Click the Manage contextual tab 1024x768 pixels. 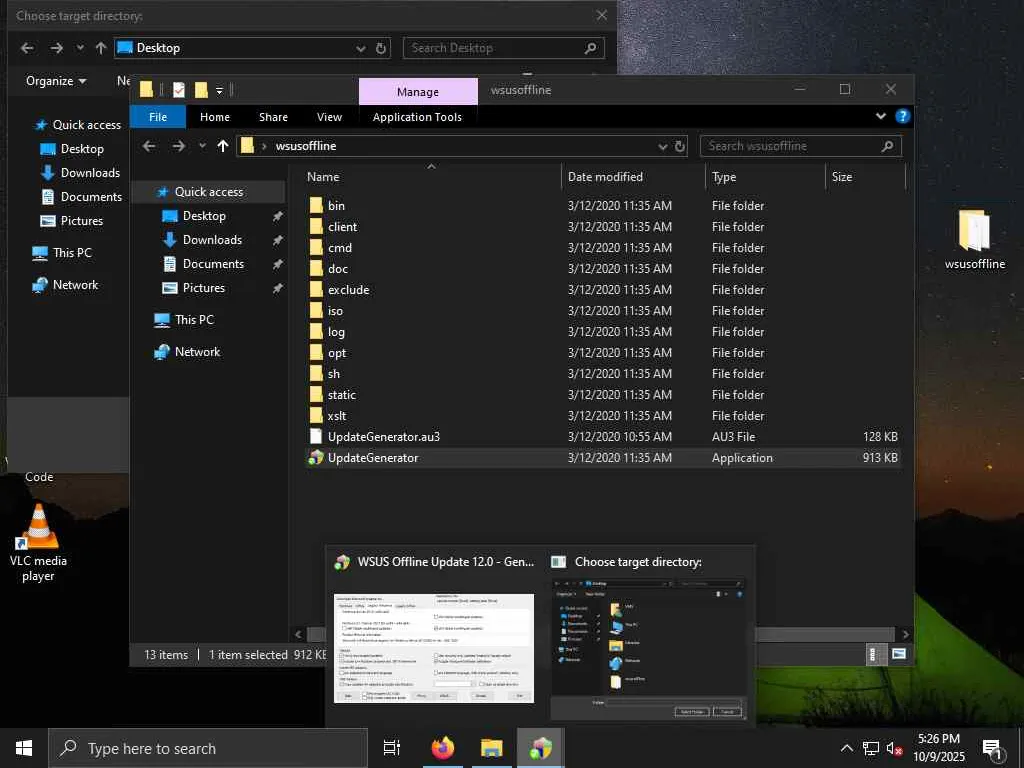(x=418, y=92)
